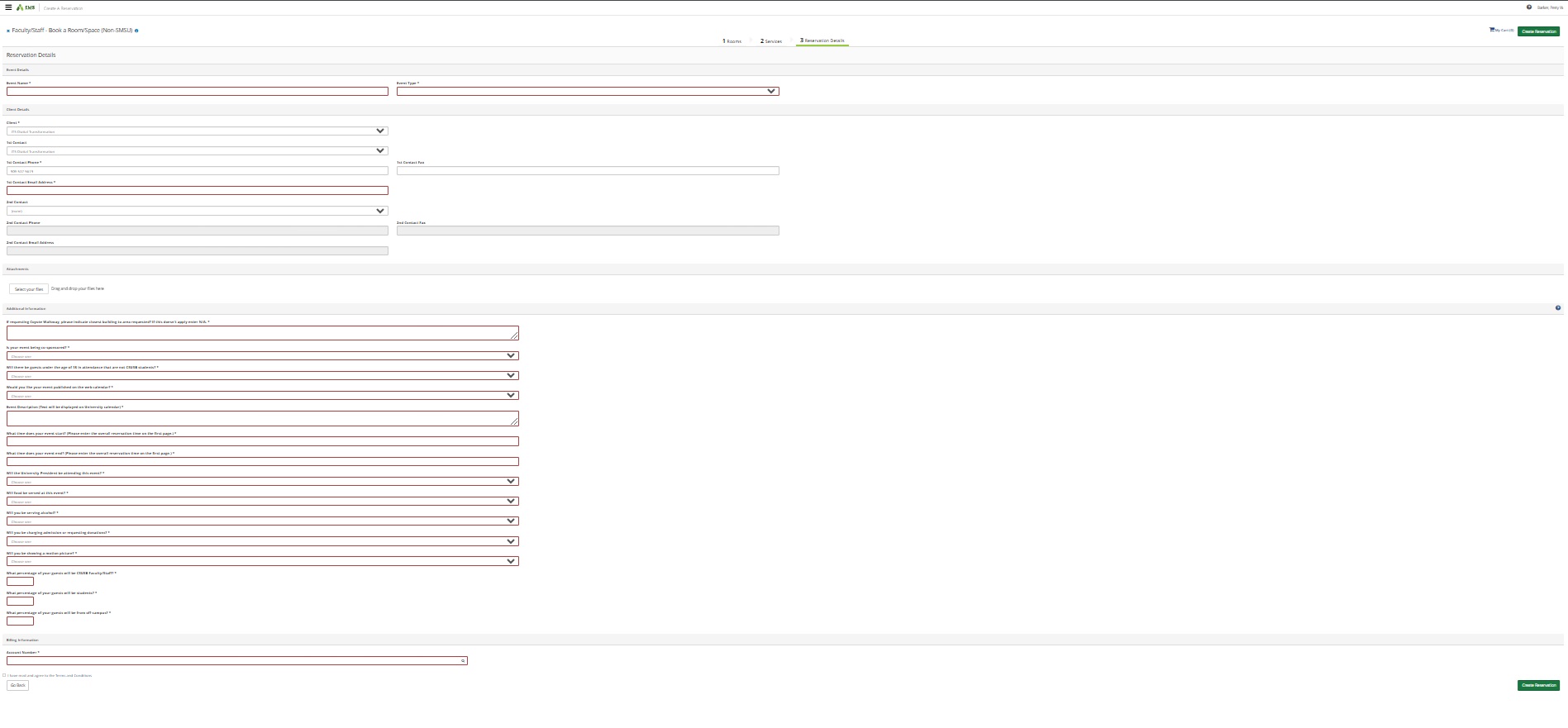1568x728 pixels.
Task: Open the user account name menu
Action: (x=1550, y=7)
